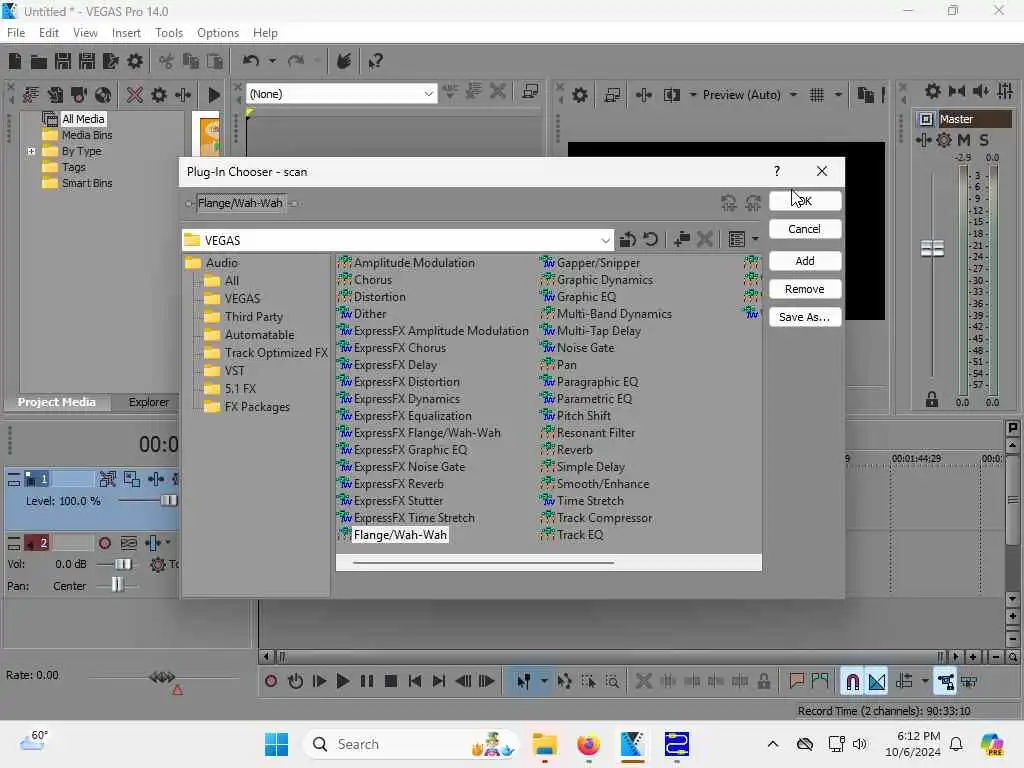
Task: Toggle Automatic Crossfades icon
Action: tap(876, 682)
